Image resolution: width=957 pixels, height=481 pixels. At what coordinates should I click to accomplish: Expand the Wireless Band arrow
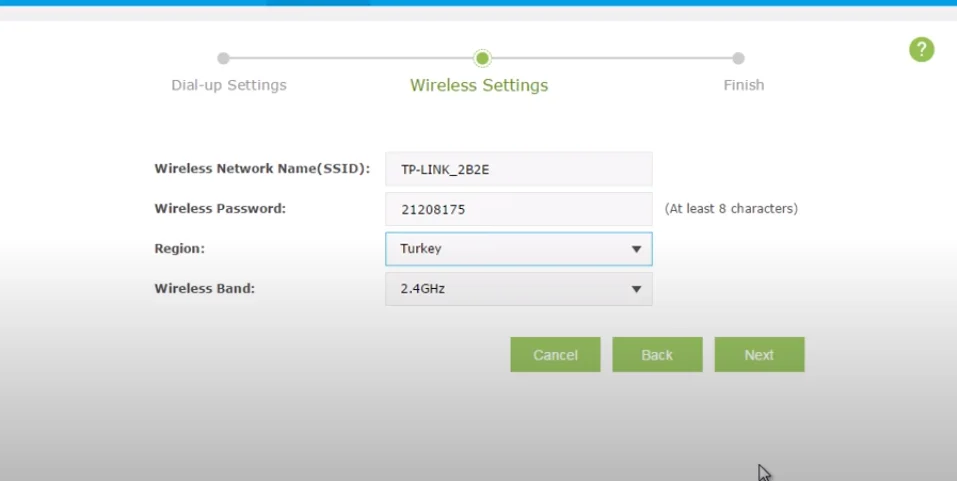click(x=636, y=289)
